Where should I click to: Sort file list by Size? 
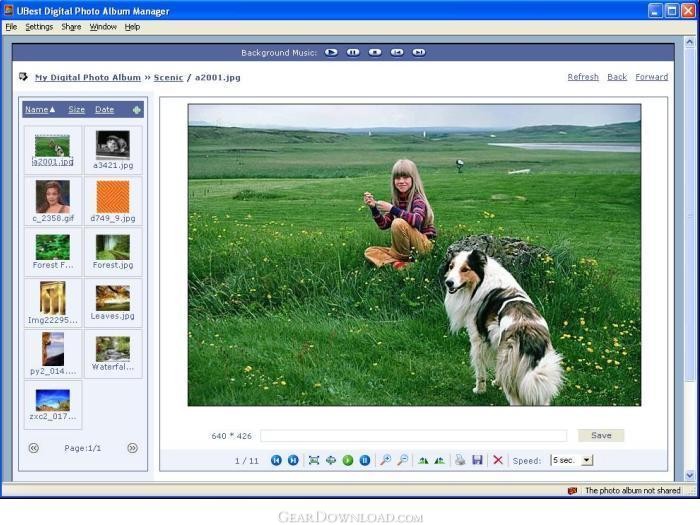[x=76, y=109]
